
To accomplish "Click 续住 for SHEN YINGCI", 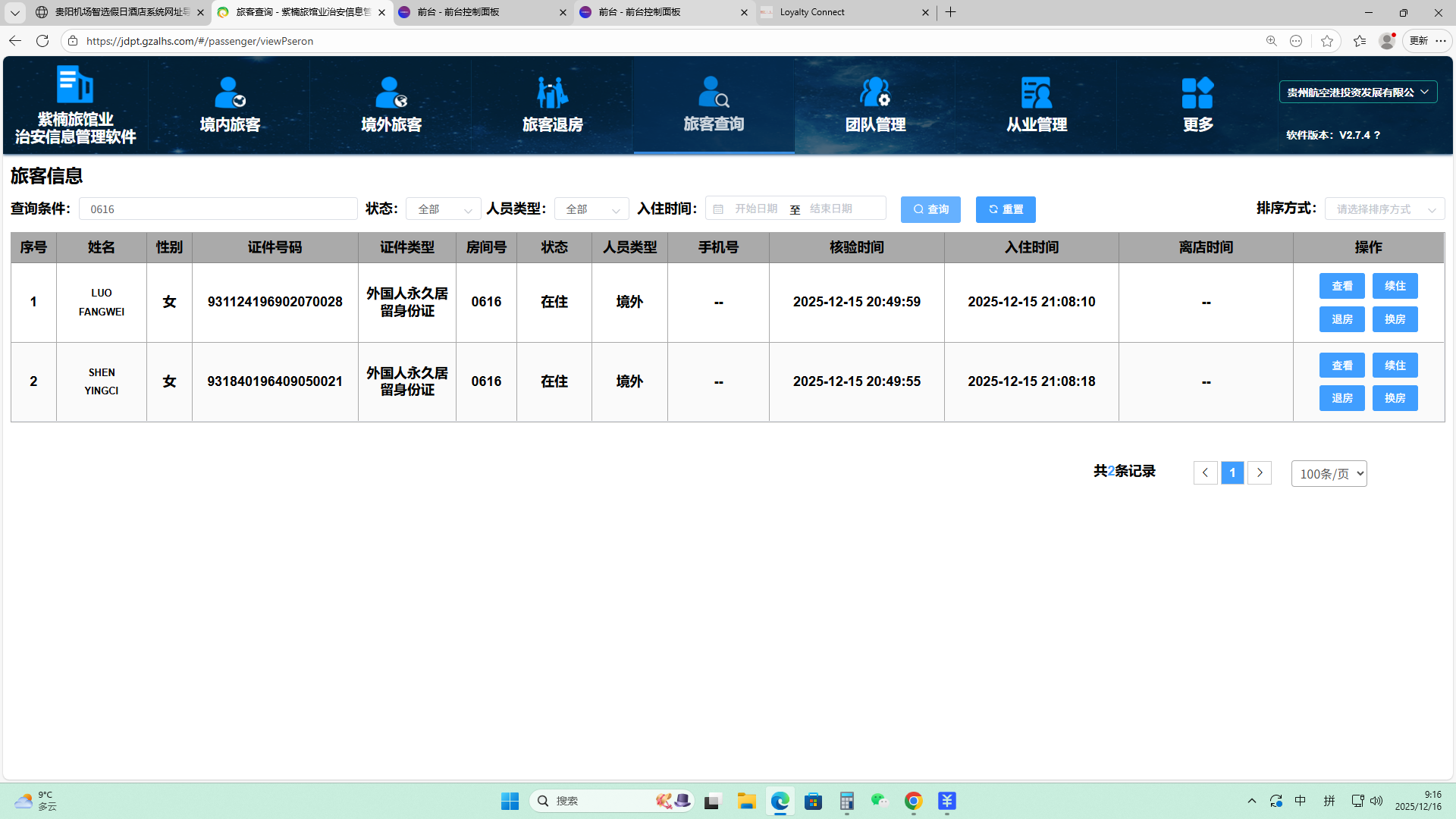I will coord(1395,366).
